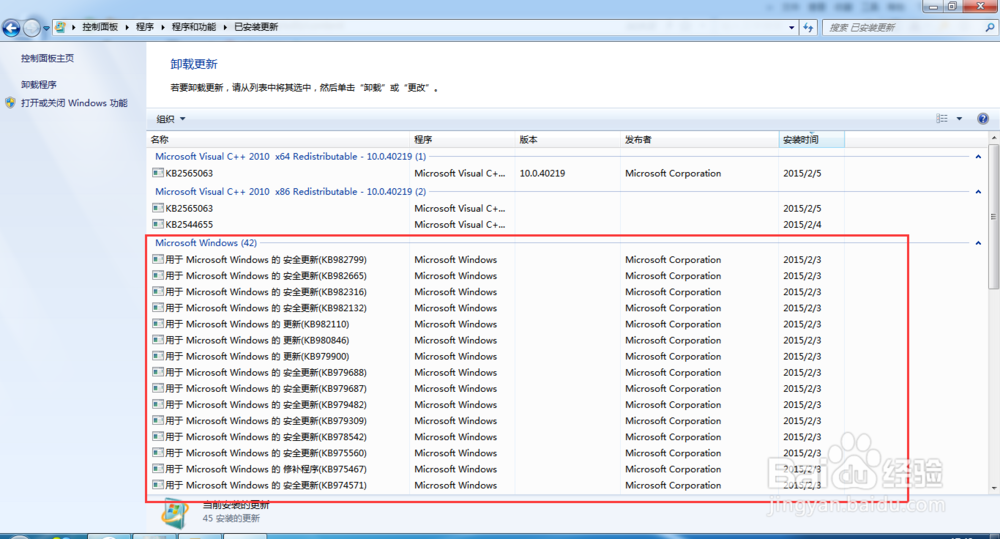1000x539 pixels.
Task: Click the shield icon beside Windows 功能
Action: [10, 103]
